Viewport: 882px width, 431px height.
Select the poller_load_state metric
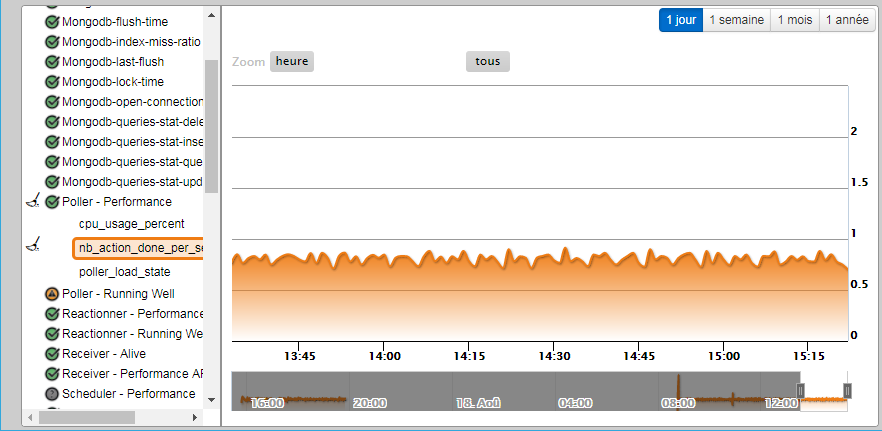tap(124, 272)
